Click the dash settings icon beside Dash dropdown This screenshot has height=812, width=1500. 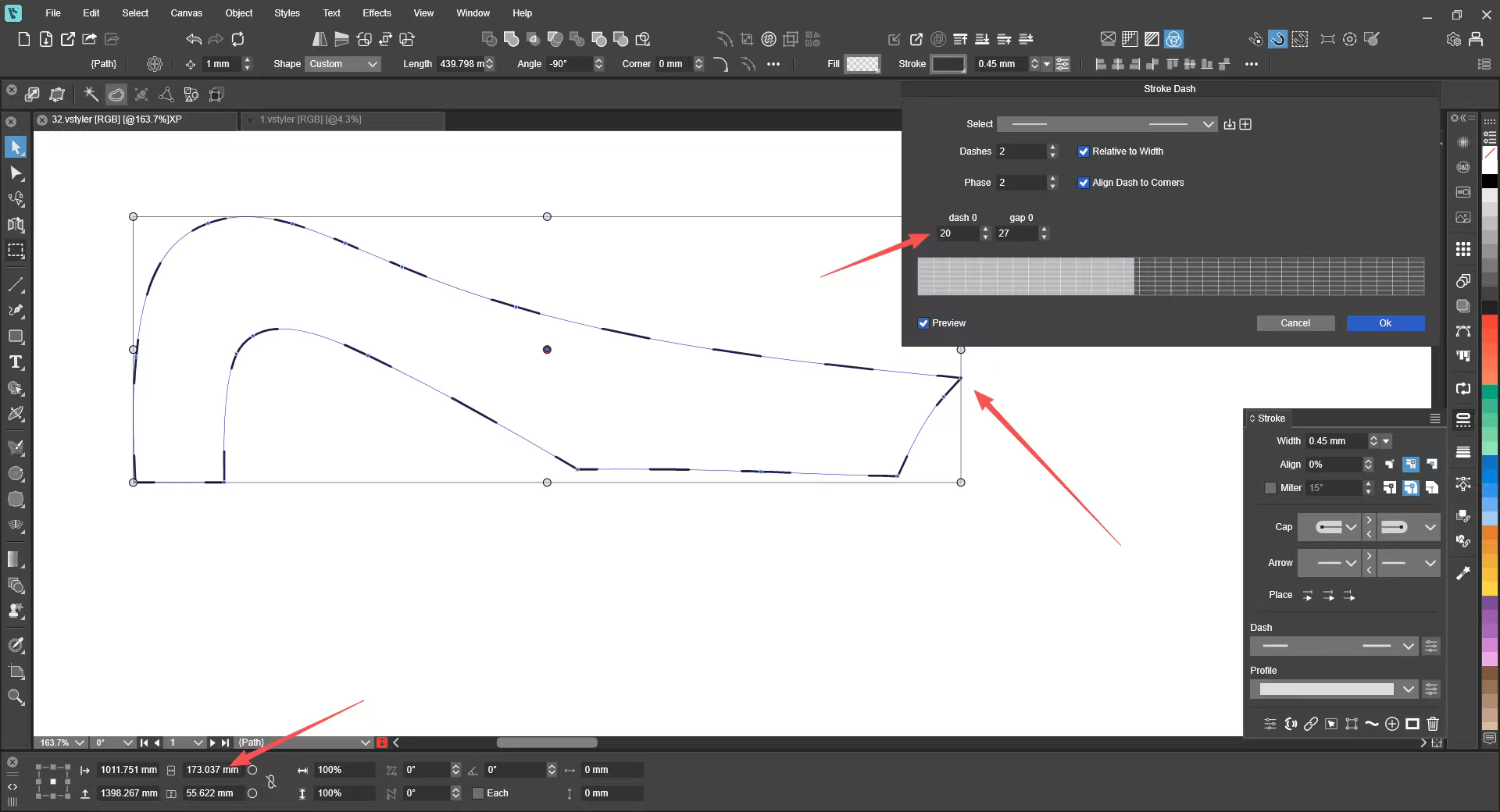1431,646
